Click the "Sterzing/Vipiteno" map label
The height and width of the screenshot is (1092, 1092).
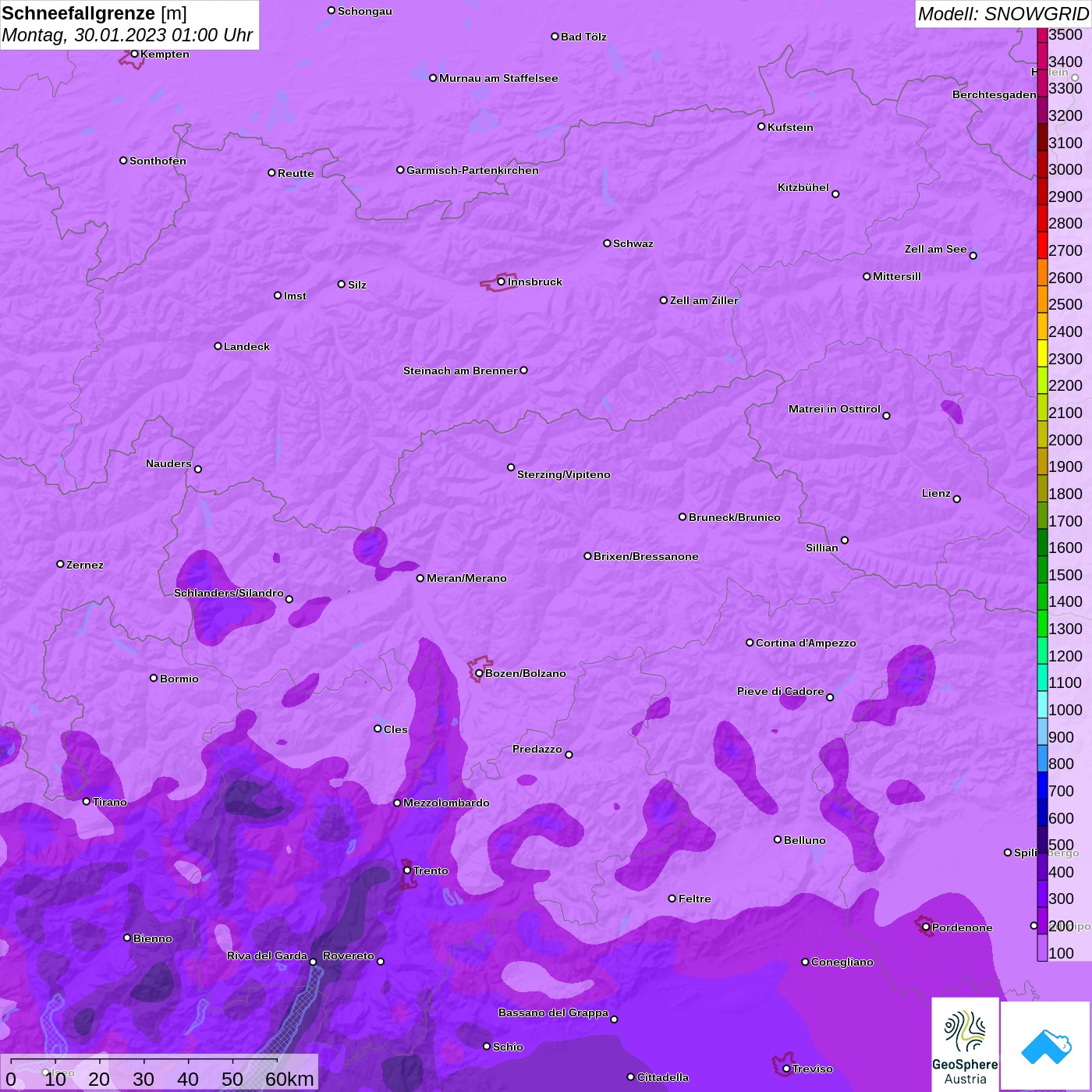(x=564, y=474)
